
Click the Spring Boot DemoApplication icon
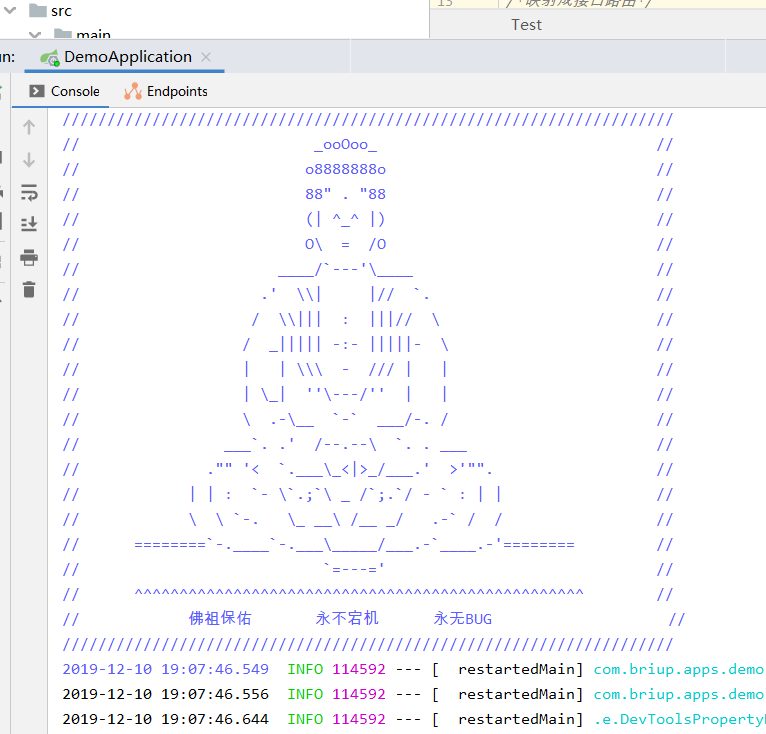(50, 58)
